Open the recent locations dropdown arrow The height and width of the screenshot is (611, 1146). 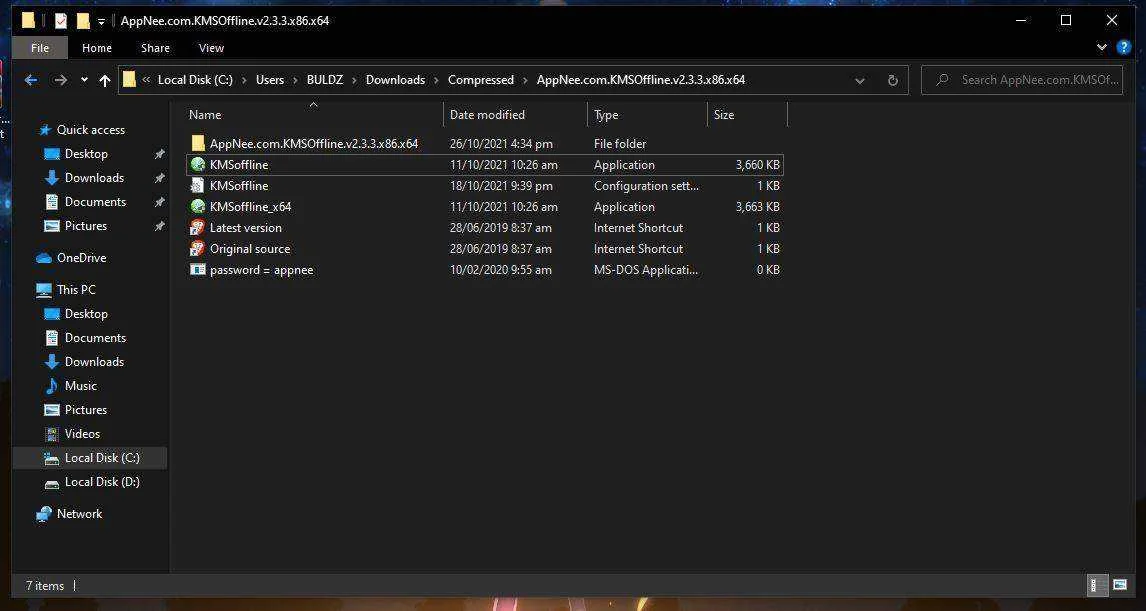point(85,80)
